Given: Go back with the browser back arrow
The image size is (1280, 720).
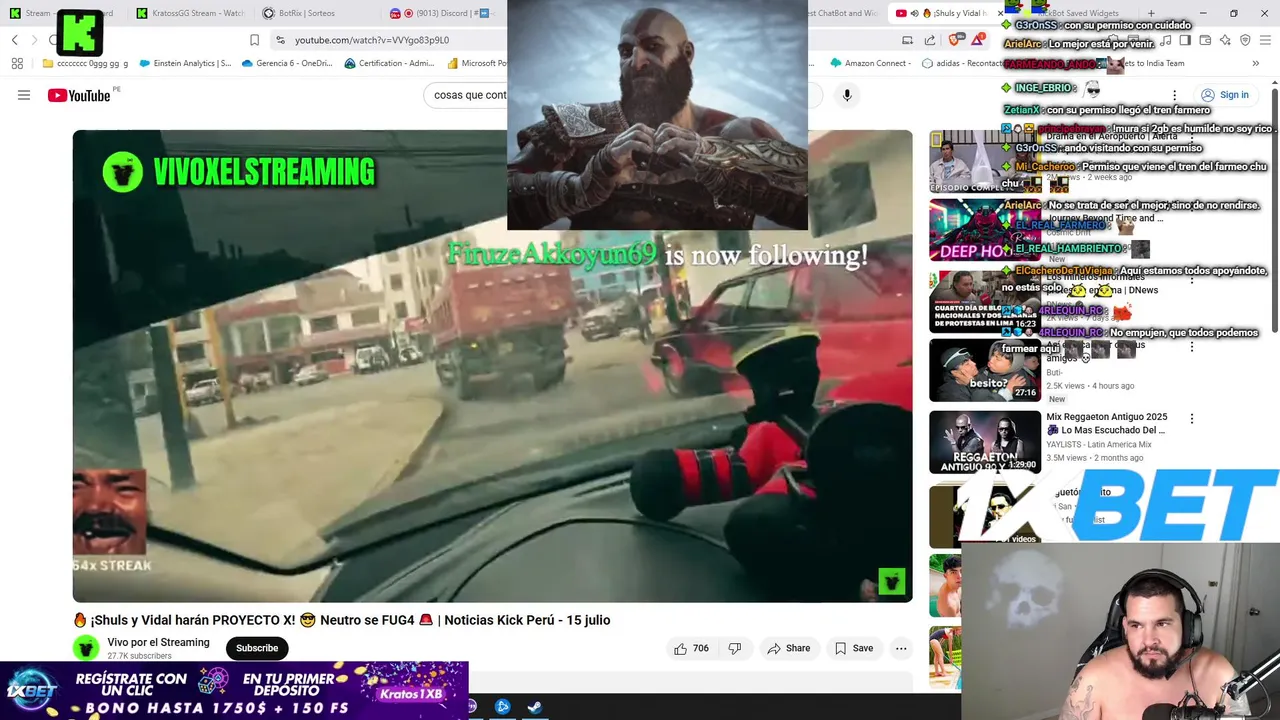Looking at the screenshot, I should coord(15,40).
